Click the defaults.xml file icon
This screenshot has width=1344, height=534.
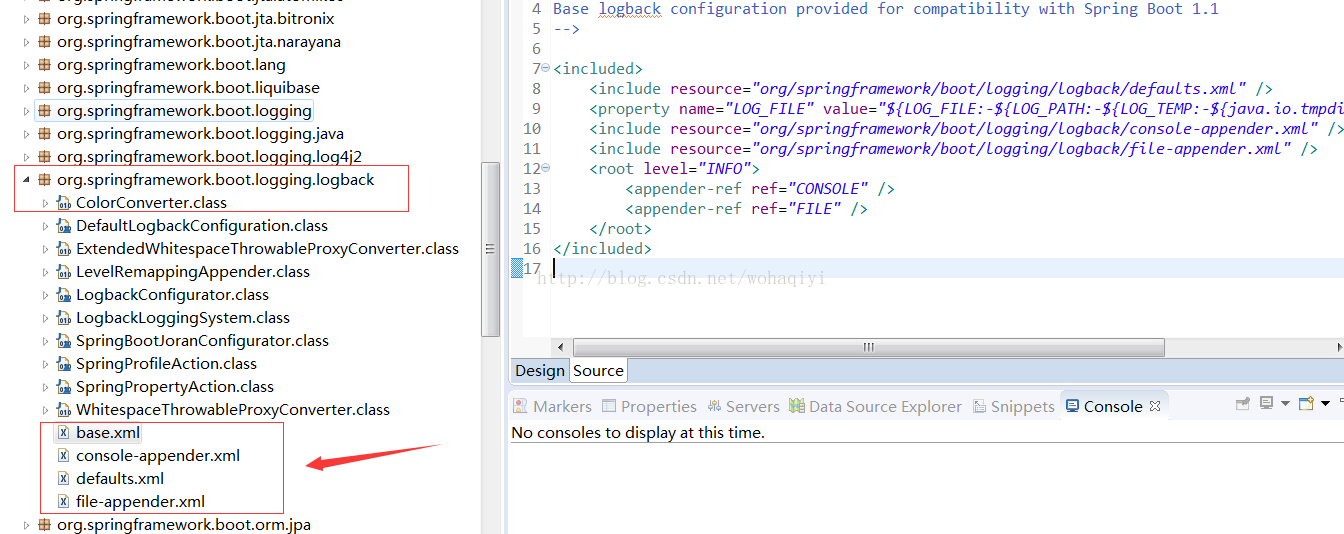coord(64,479)
